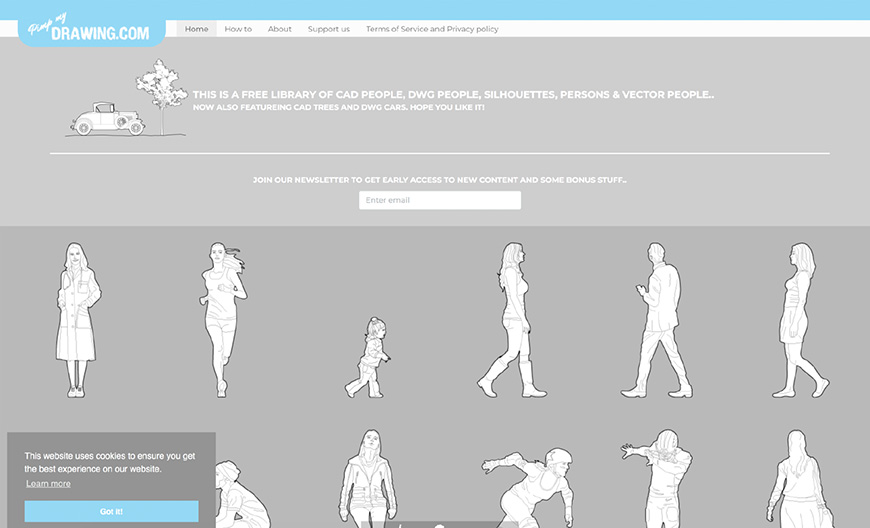This screenshot has width=870, height=528.
Task: Select the walking woman in tall boots
Action: (513, 320)
